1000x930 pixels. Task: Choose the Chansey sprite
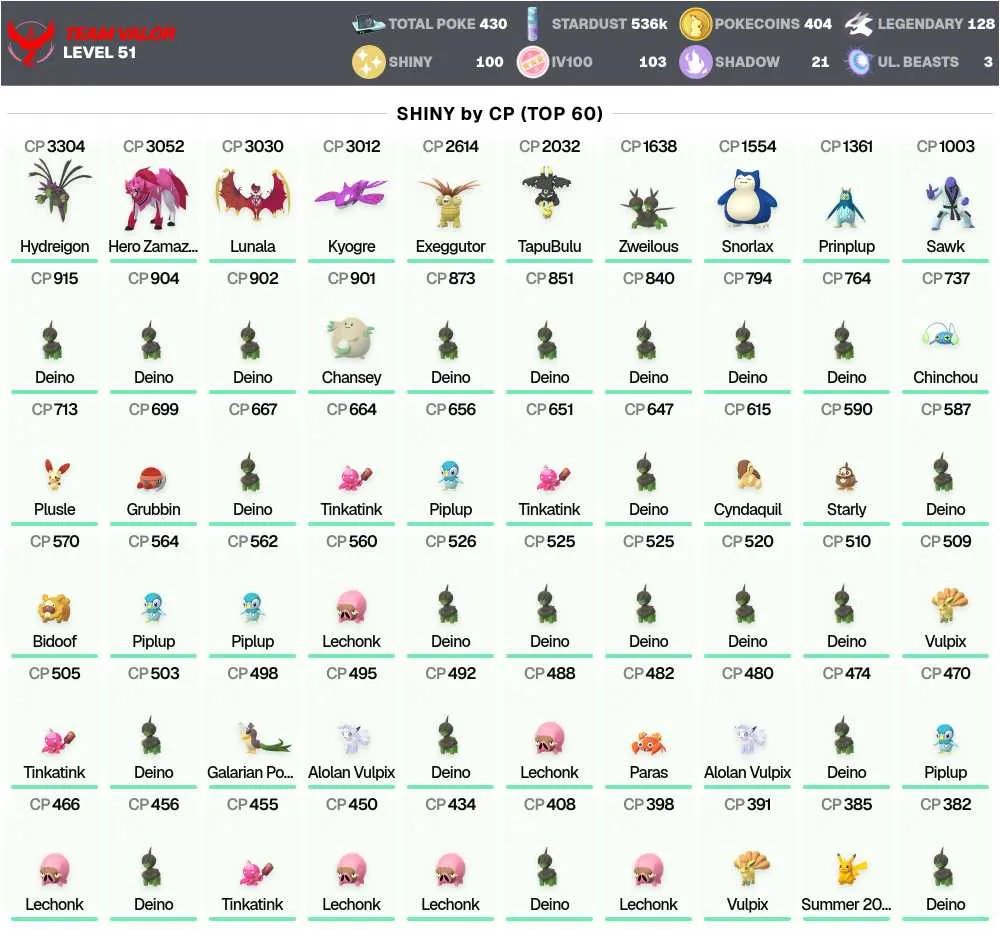[351, 337]
